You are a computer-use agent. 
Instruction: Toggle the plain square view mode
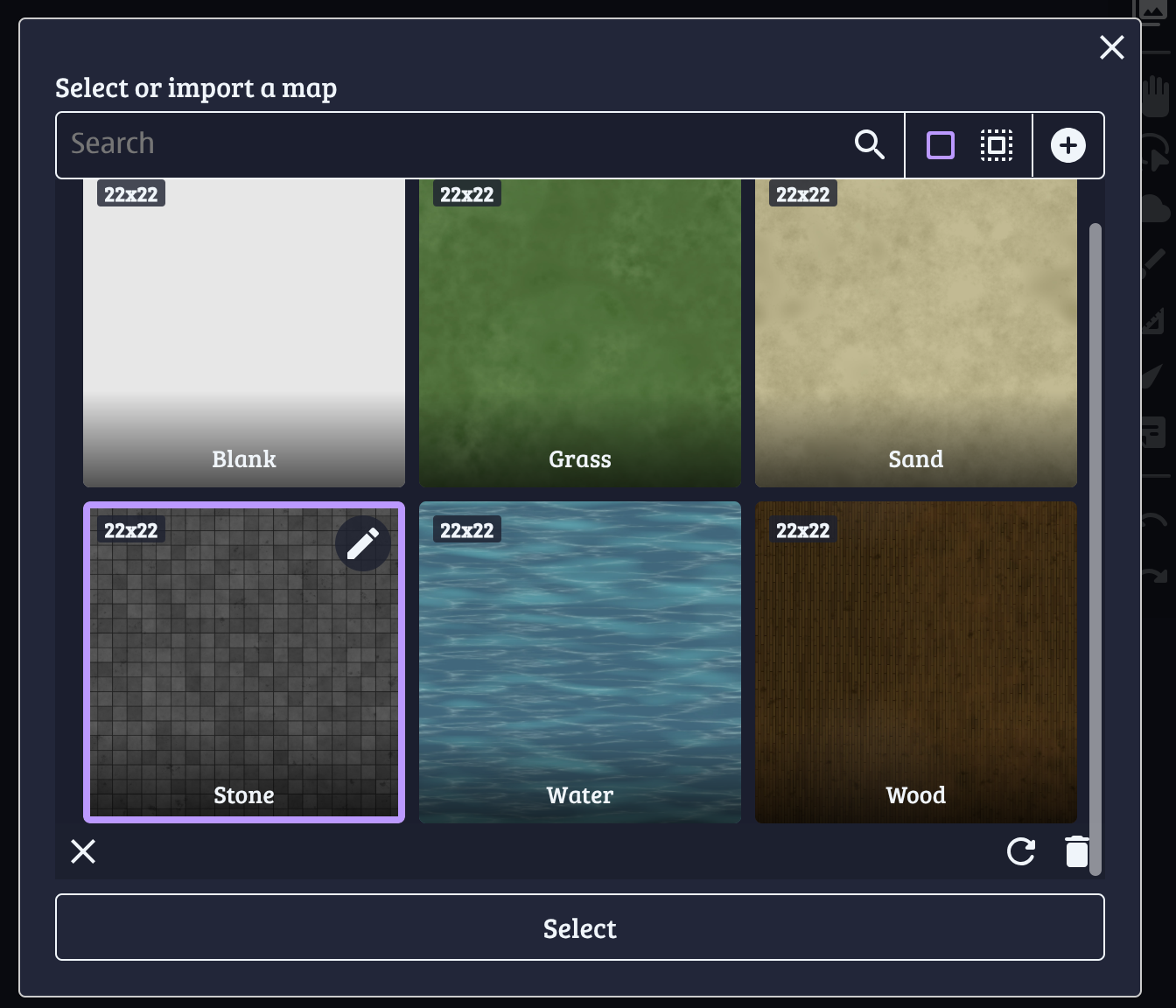coord(940,145)
